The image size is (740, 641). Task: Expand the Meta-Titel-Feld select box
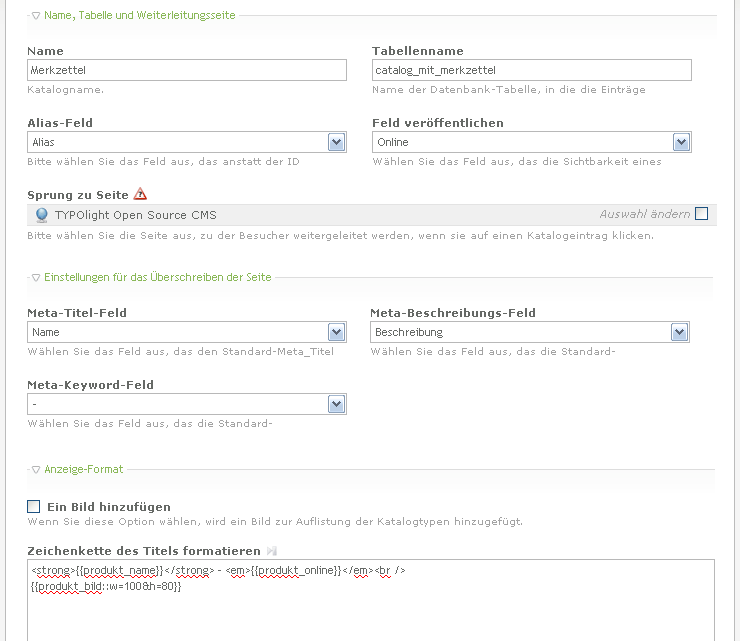[x=336, y=332]
